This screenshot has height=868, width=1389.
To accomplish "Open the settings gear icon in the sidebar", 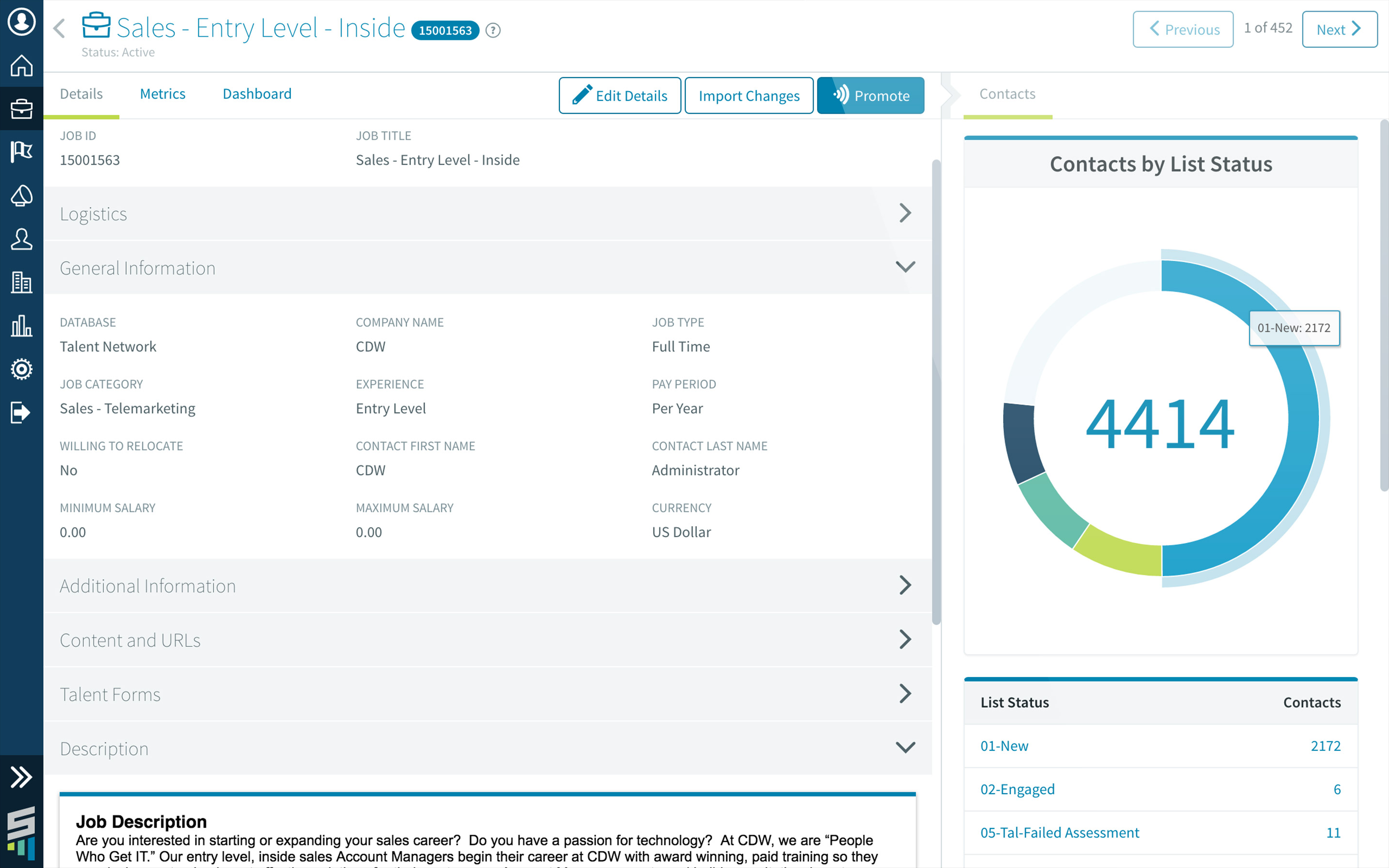I will click(21, 369).
